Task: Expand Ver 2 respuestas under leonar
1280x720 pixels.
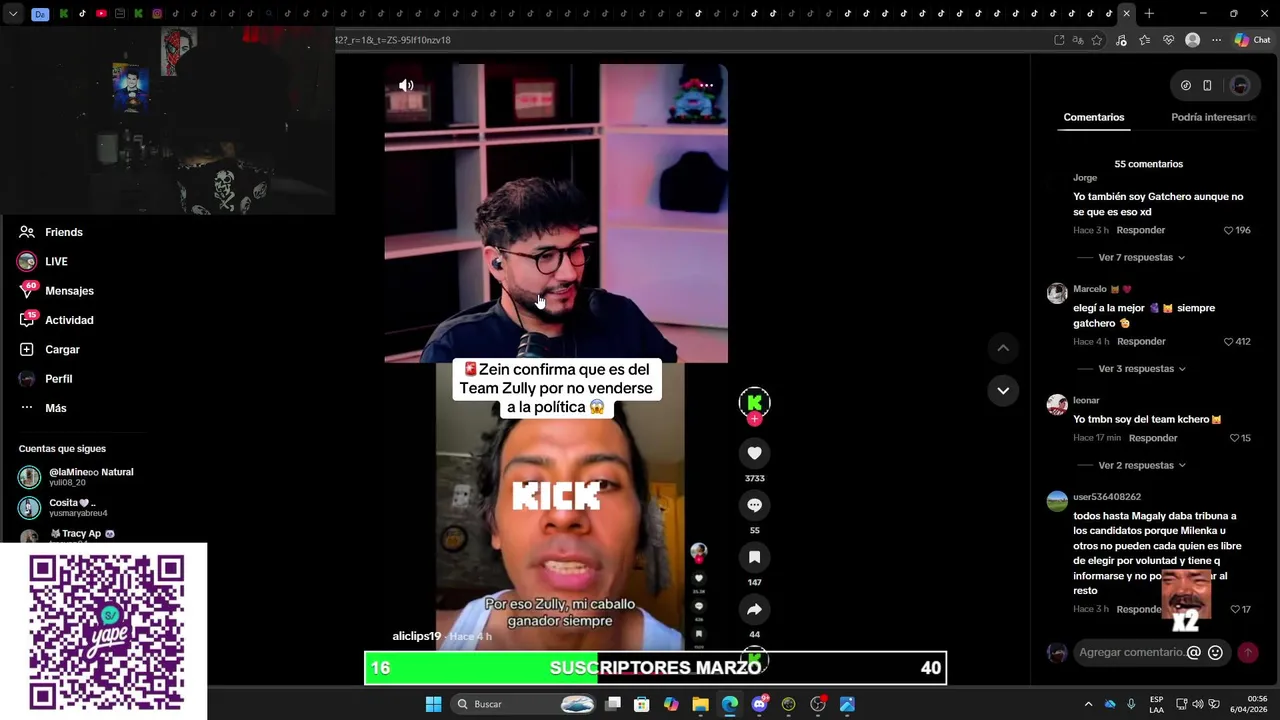Action: click(1141, 466)
